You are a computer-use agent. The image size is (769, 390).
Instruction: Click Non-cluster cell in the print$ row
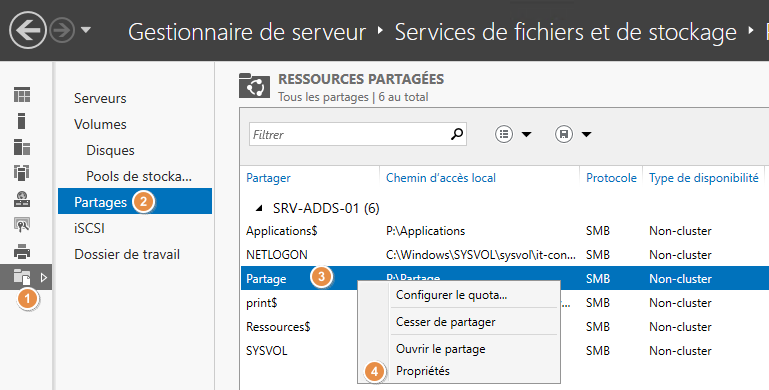pyautogui.click(x=680, y=303)
